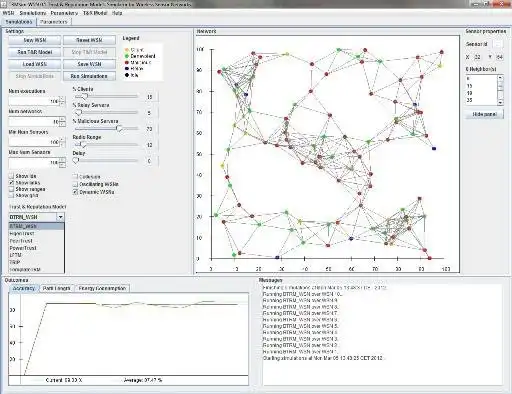Click the Load WSN button
Screen dimensions: 512x394
pyautogui.click(x=35, y=64)
